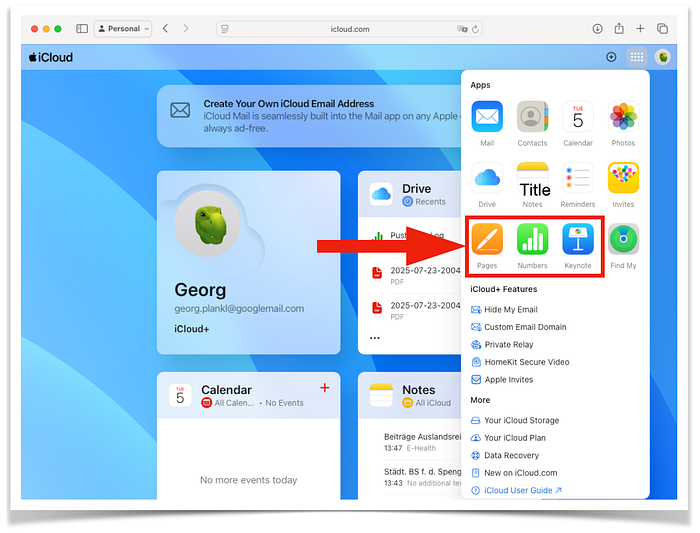Image resolution: width=700 pixels, height=533 pixels.
Task: Click the translate icon in address bar
Action: [x=462, y=29]
